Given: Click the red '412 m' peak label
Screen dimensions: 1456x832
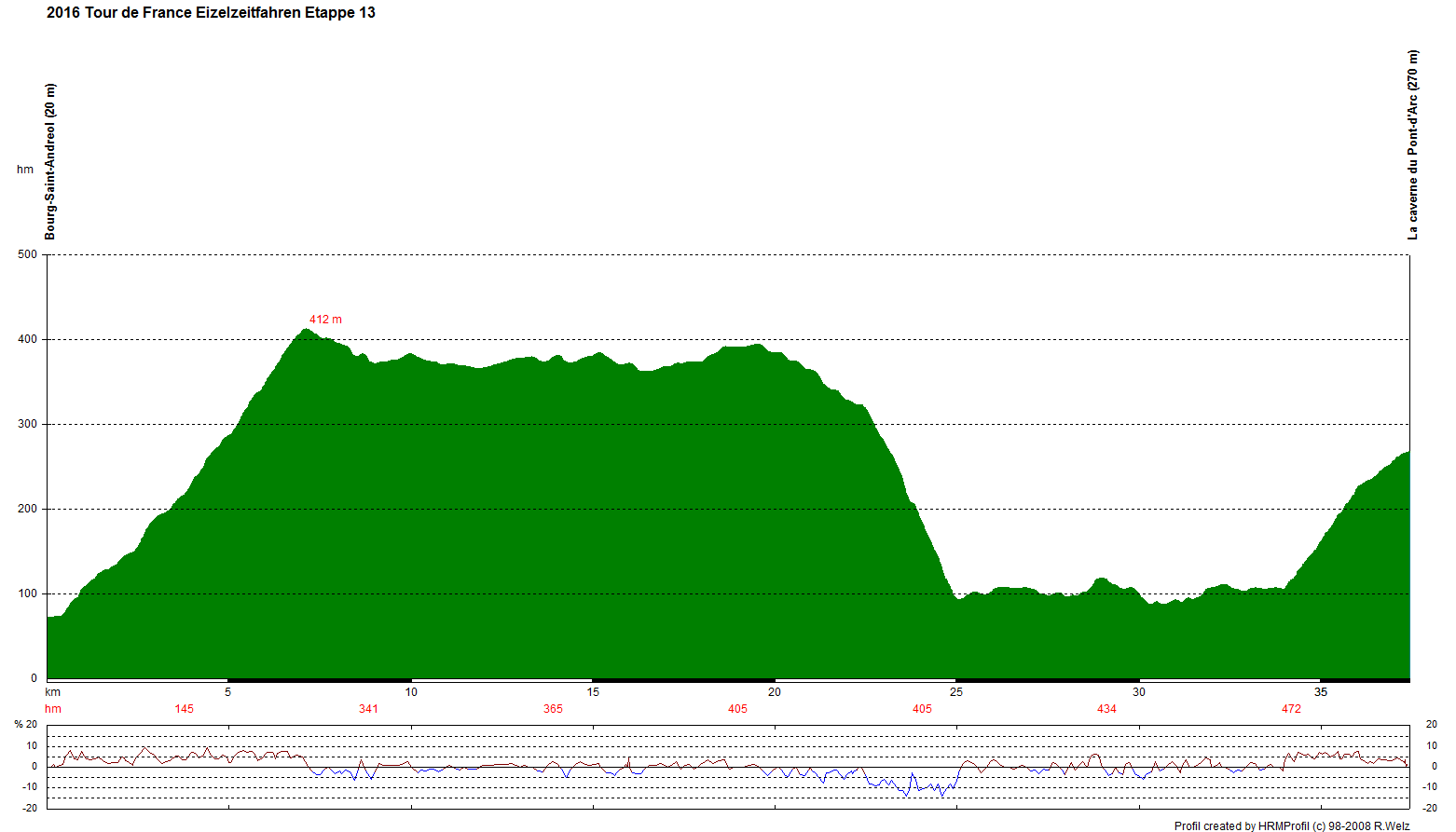Looking at the screenshot, I should (325, 320).
